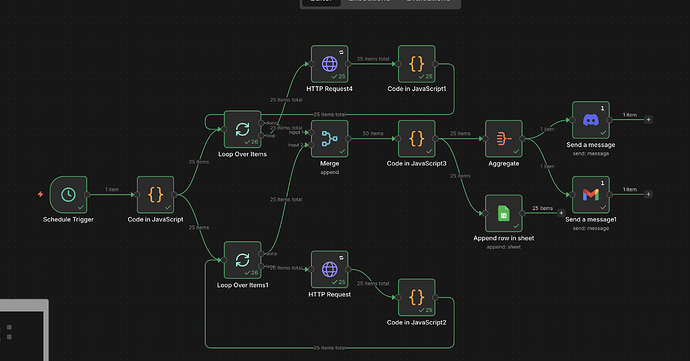
Task: Open the Code in JavaScript2 node
Action: pos(417,298)
